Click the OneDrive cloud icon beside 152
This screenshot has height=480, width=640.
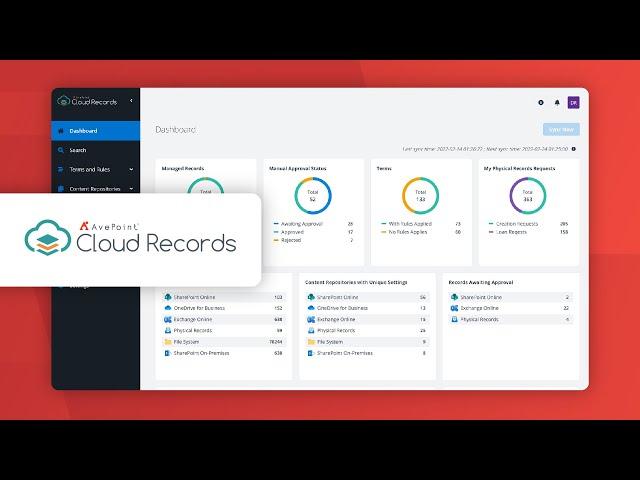[x=168, y=308]
